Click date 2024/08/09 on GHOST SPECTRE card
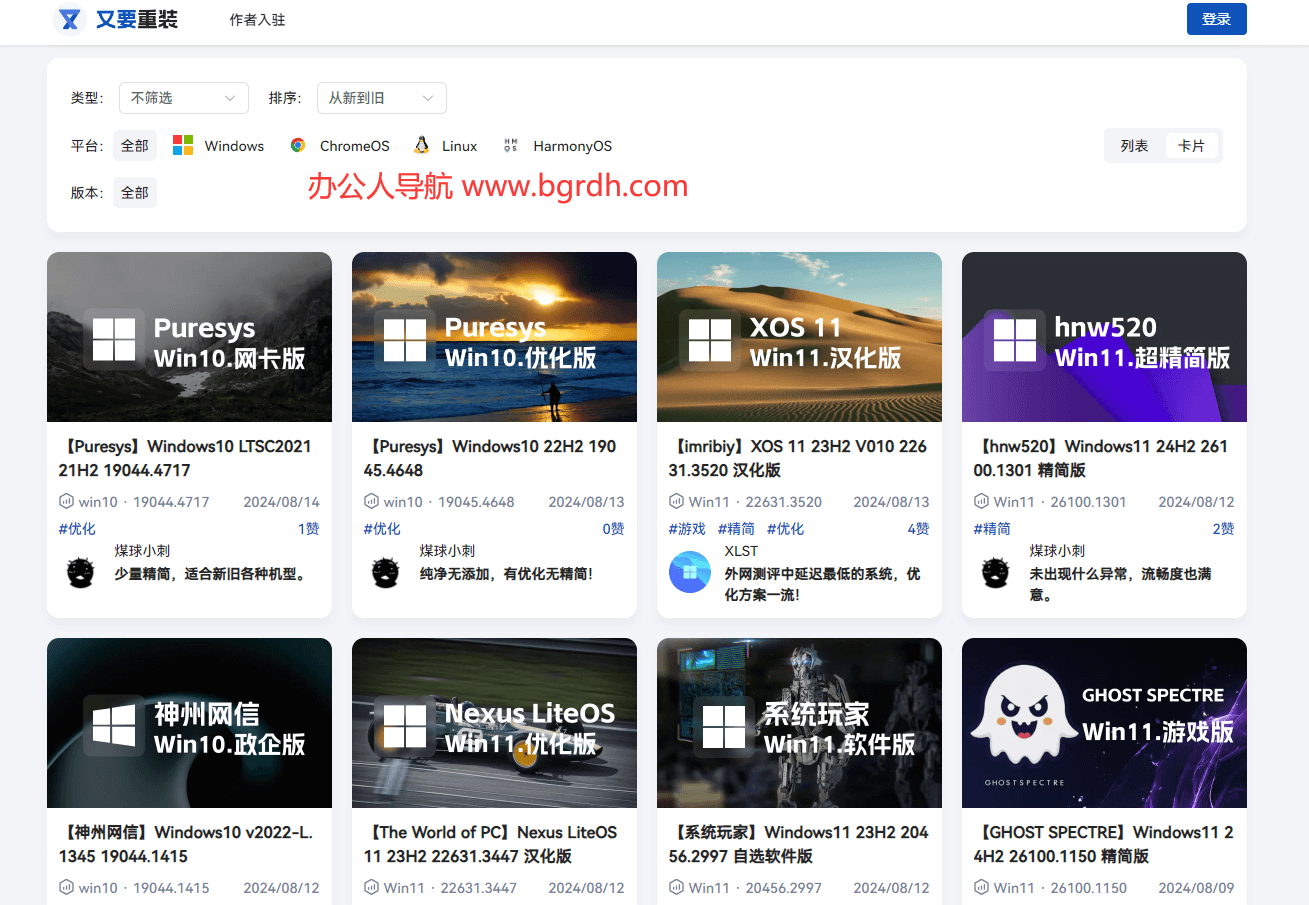 (1197, 888)
